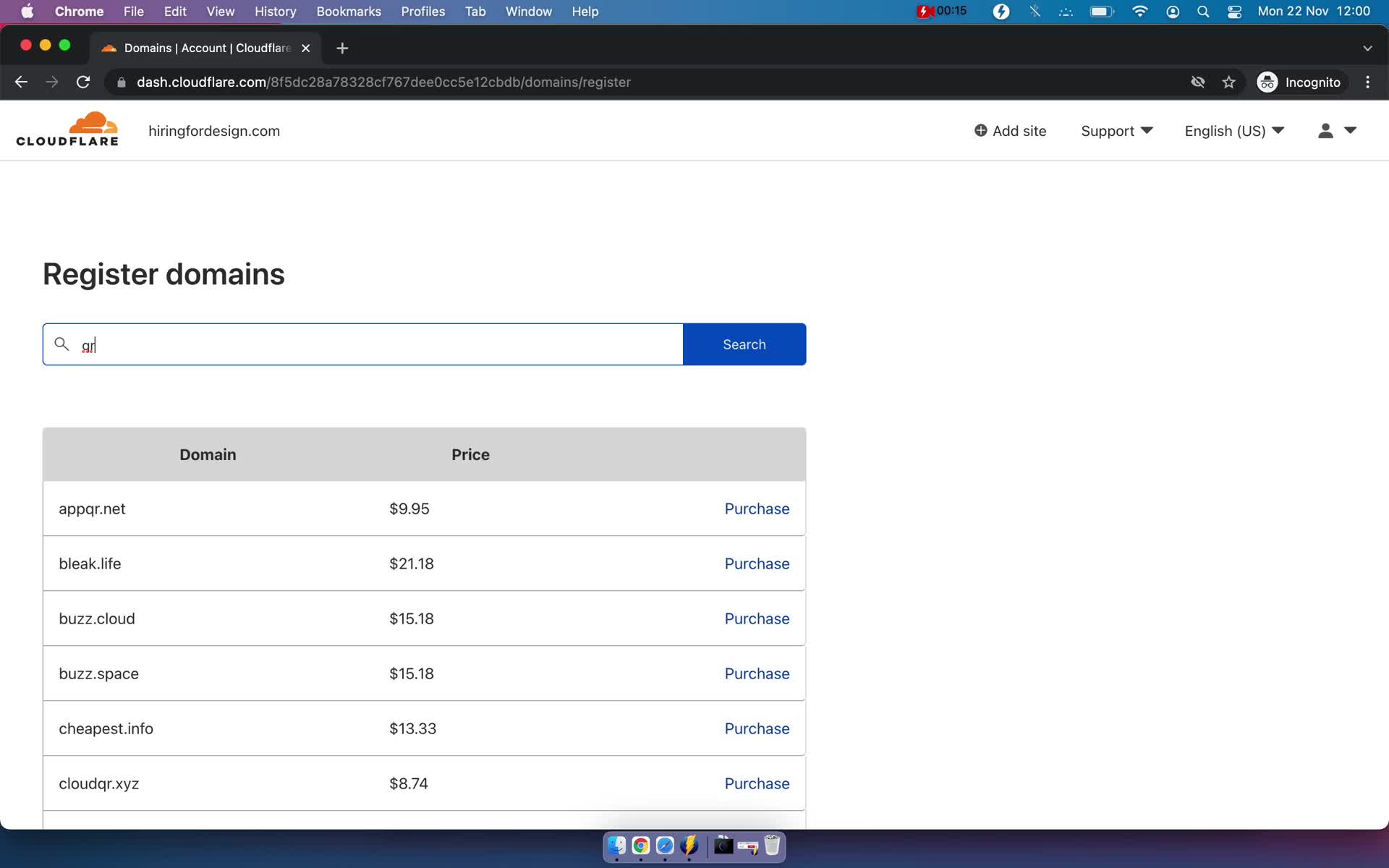
Task: Reload the page
Action: [x=83, y=82]
